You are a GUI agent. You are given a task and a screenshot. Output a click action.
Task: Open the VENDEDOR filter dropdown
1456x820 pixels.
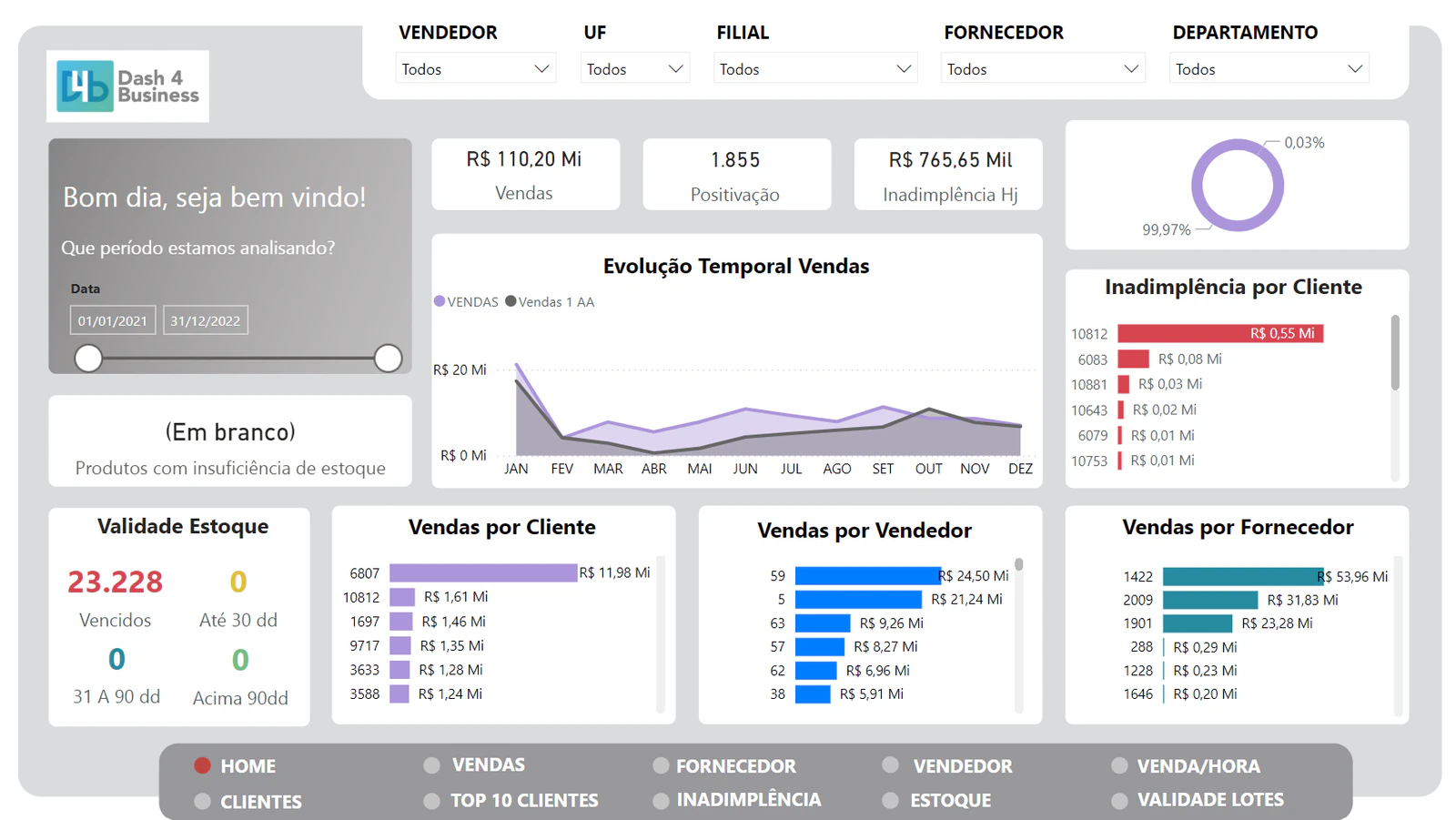coord(476,68)
